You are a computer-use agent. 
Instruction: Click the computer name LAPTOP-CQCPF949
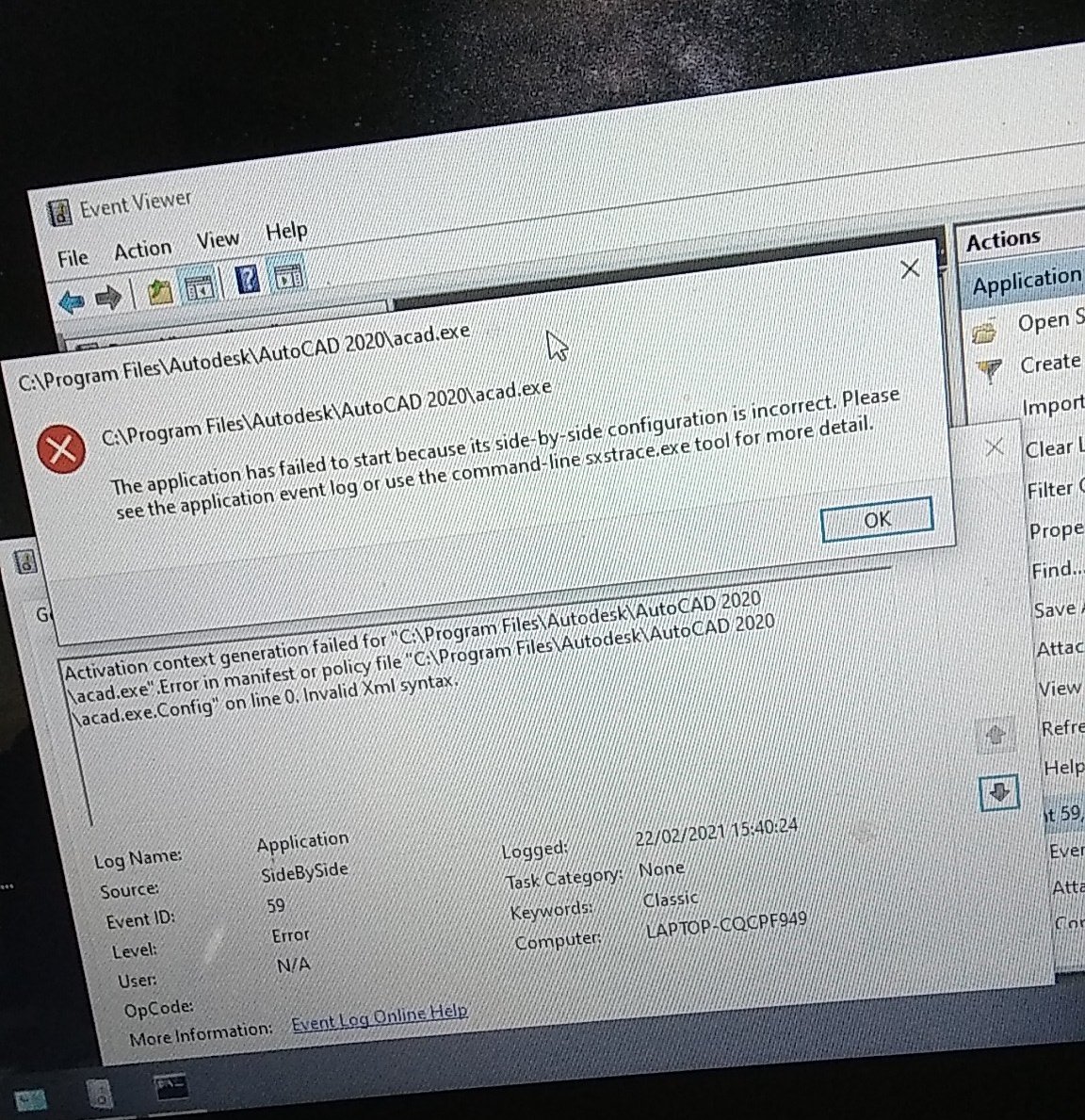[x=726, y=927]
